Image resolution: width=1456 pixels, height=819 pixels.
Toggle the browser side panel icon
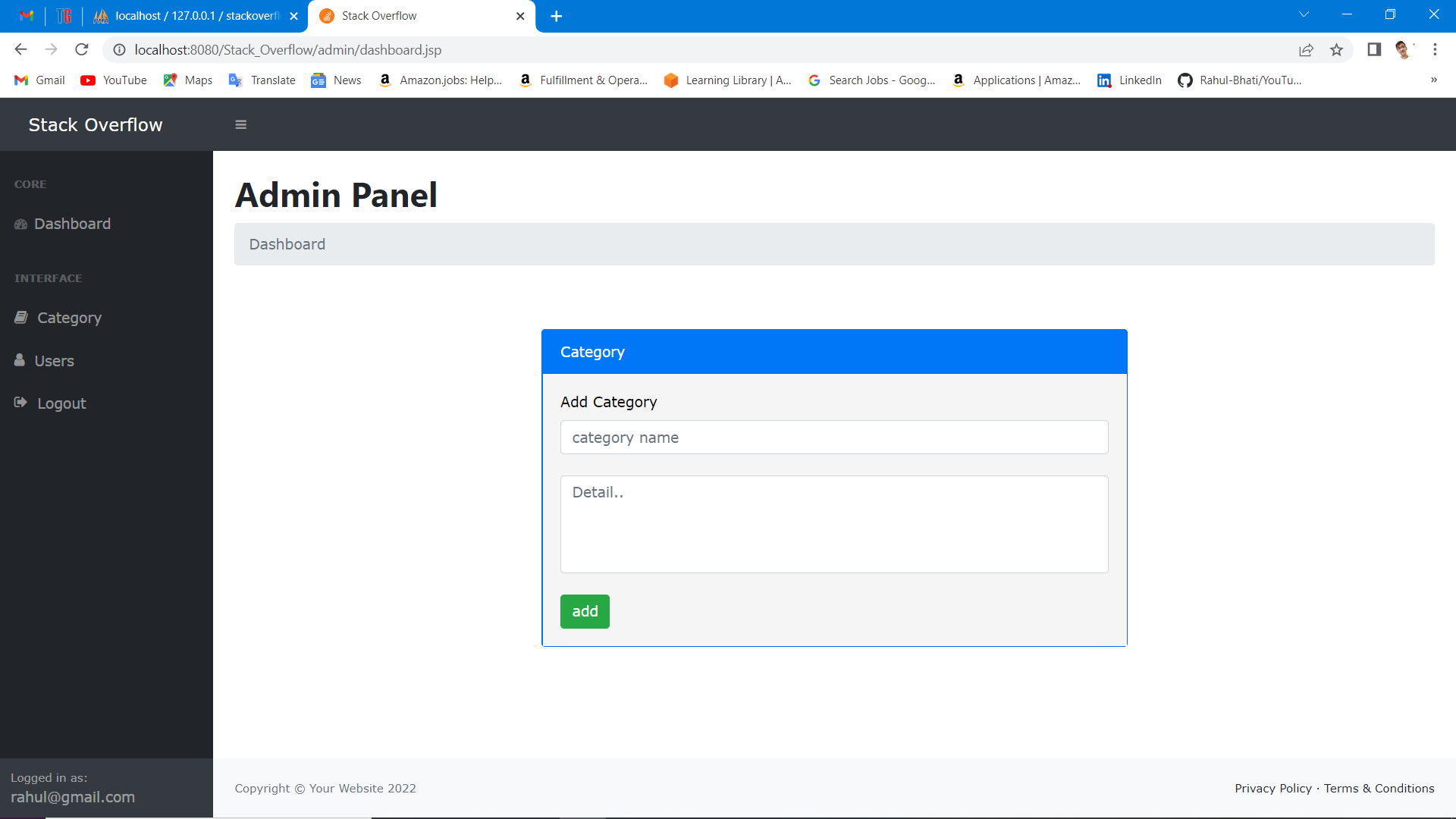coord(1373,50)
